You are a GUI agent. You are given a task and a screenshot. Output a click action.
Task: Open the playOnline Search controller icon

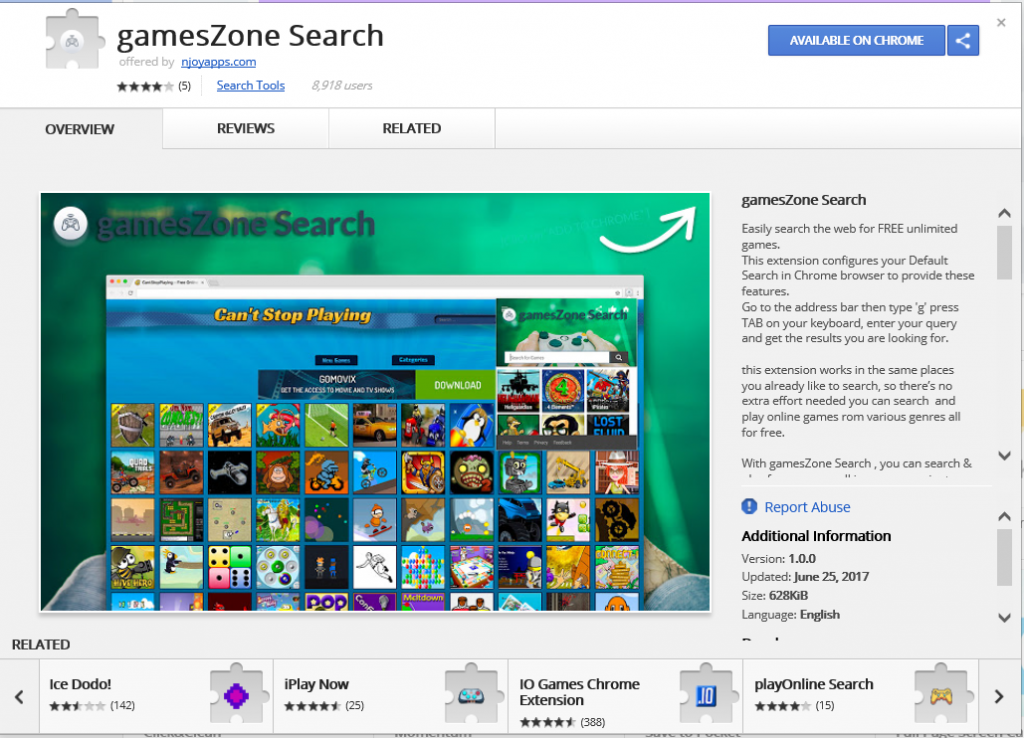[x=941, y=695]
